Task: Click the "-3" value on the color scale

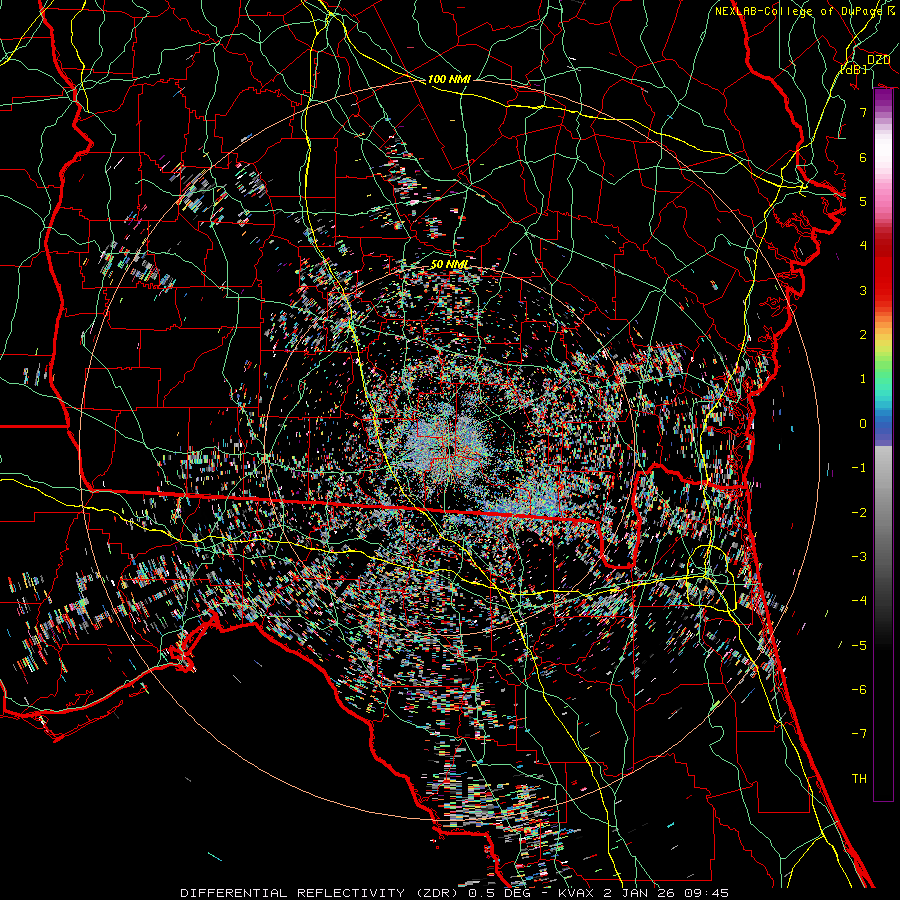Action: pos(859,557)
